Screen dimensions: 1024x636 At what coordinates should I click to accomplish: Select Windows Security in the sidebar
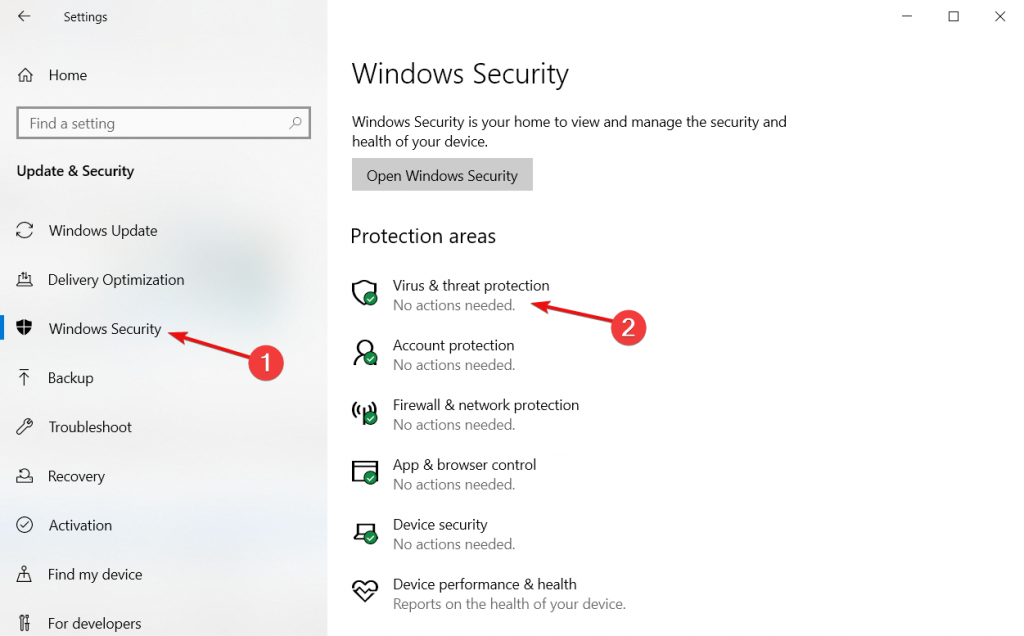(104, 328)
